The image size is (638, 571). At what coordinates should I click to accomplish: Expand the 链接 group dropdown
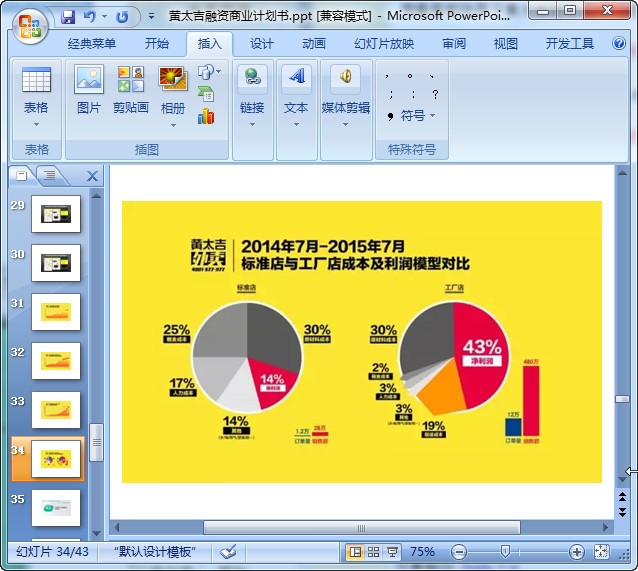click(x=252, y=125)
